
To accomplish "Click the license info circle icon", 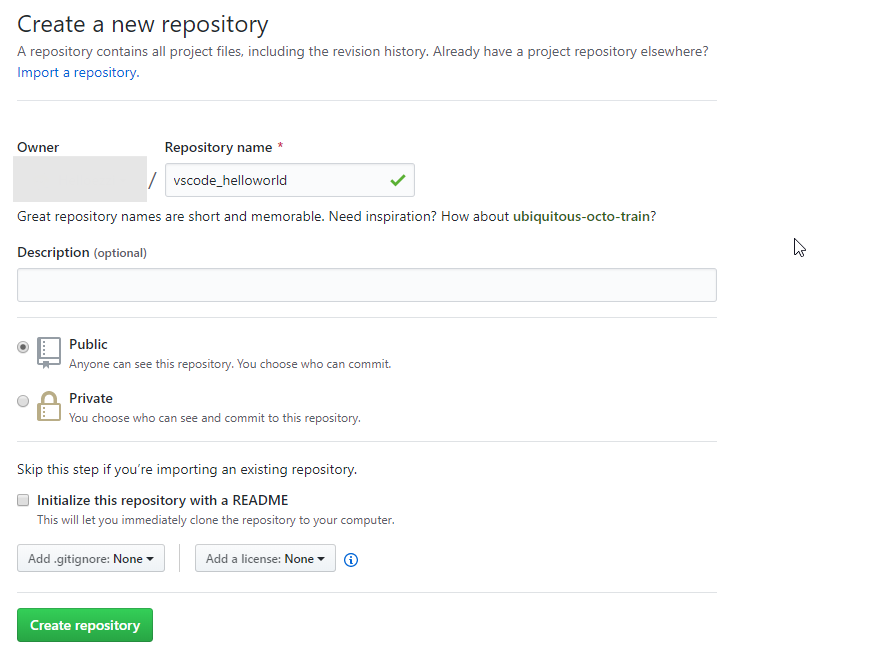I will pyautogui.click(x=351, y=559).
